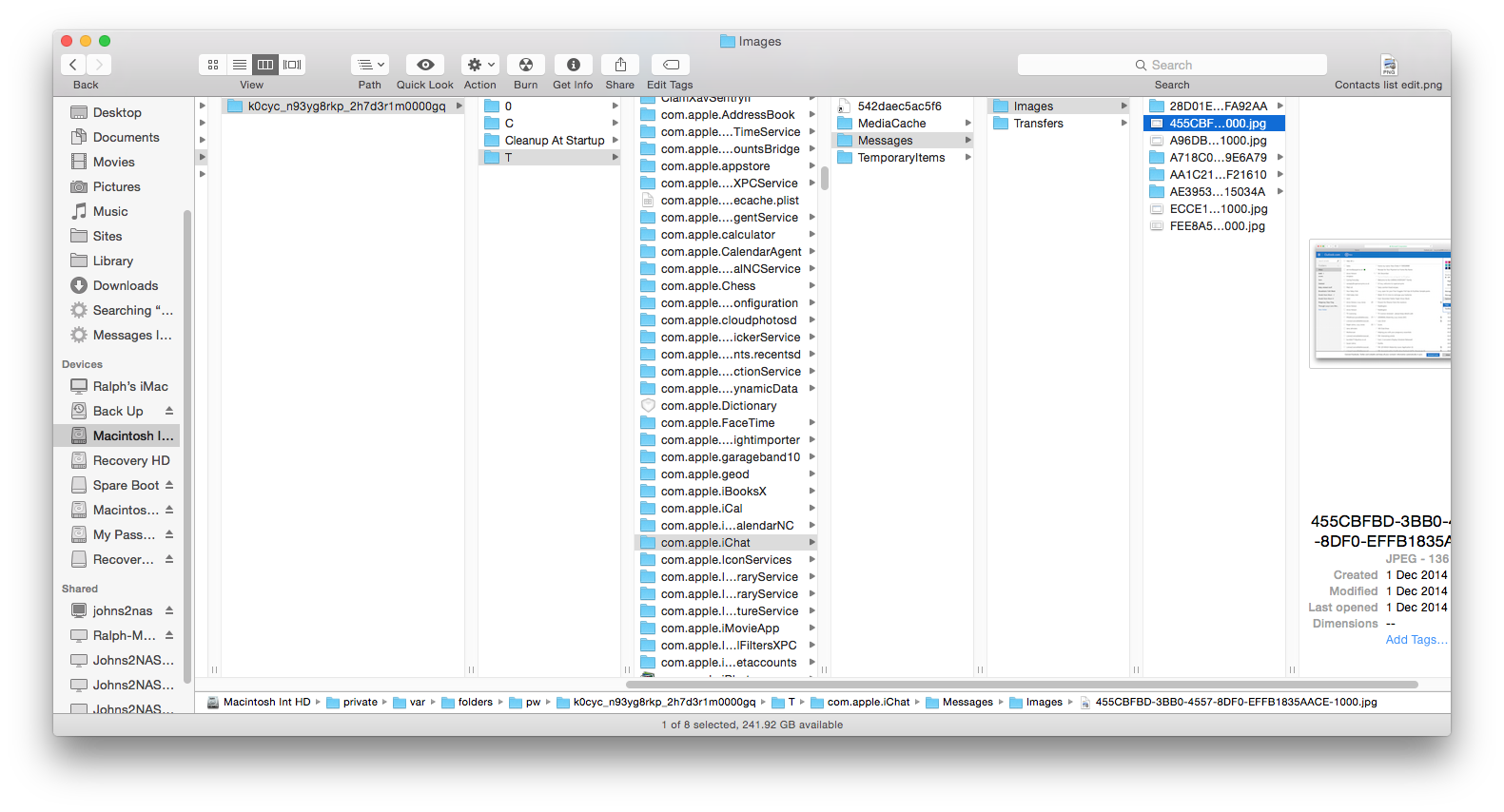Eject the Ralph-M… shared computer

tap(169, 635)
